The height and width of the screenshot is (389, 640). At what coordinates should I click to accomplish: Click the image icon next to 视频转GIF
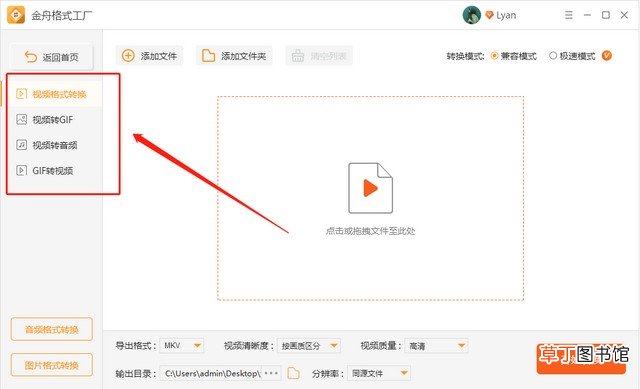pyautogui.click(x=21, y=119)
